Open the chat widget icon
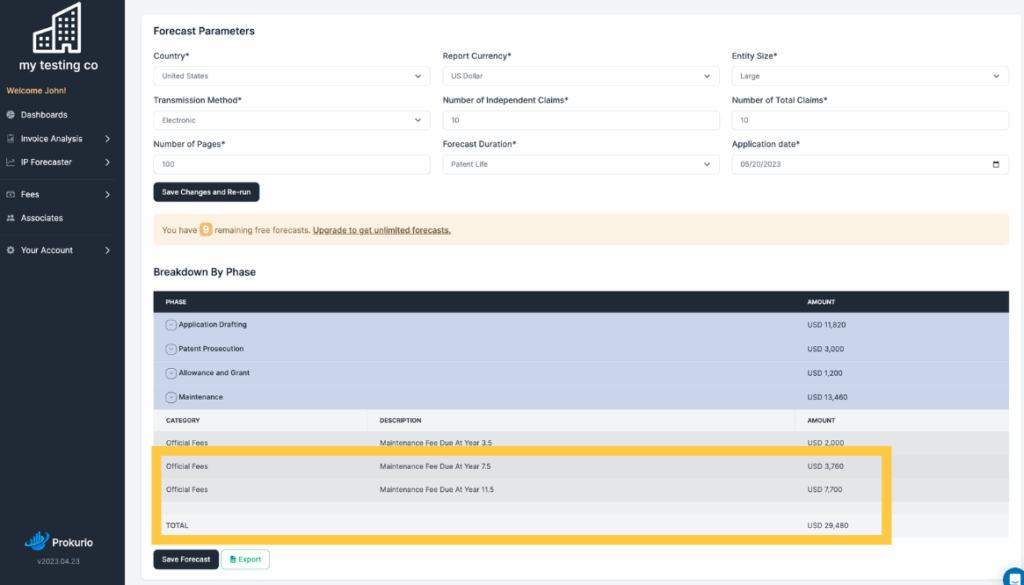Screen dimensions: 1024x585 (x=1013, y=576)
